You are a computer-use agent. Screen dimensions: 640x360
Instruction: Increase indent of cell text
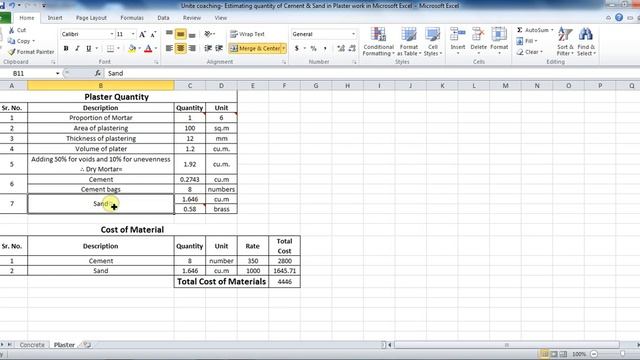[219, 49]
